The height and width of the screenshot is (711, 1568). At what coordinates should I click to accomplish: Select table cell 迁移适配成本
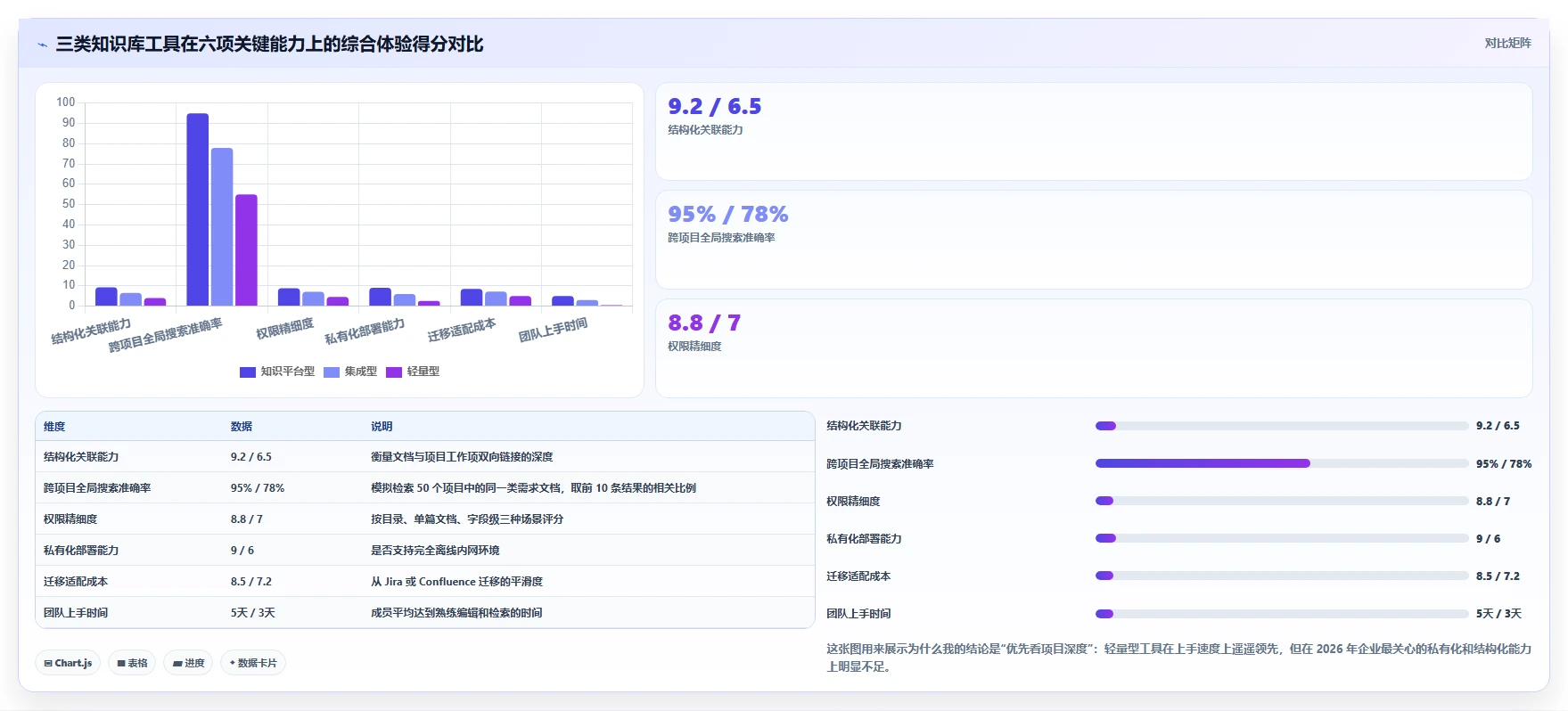76,582
